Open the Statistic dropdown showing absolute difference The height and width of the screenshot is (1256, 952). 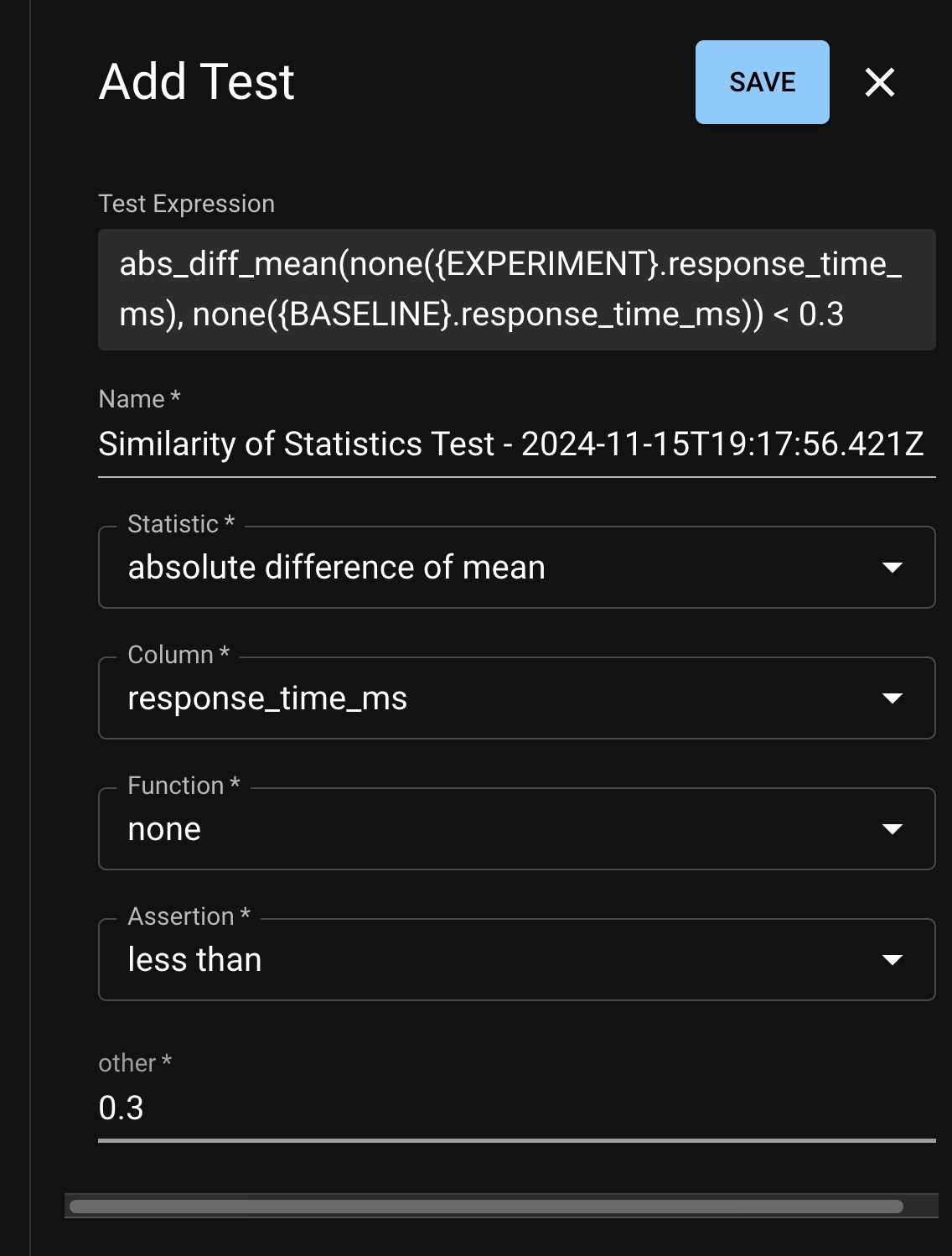tap(503, 568)
